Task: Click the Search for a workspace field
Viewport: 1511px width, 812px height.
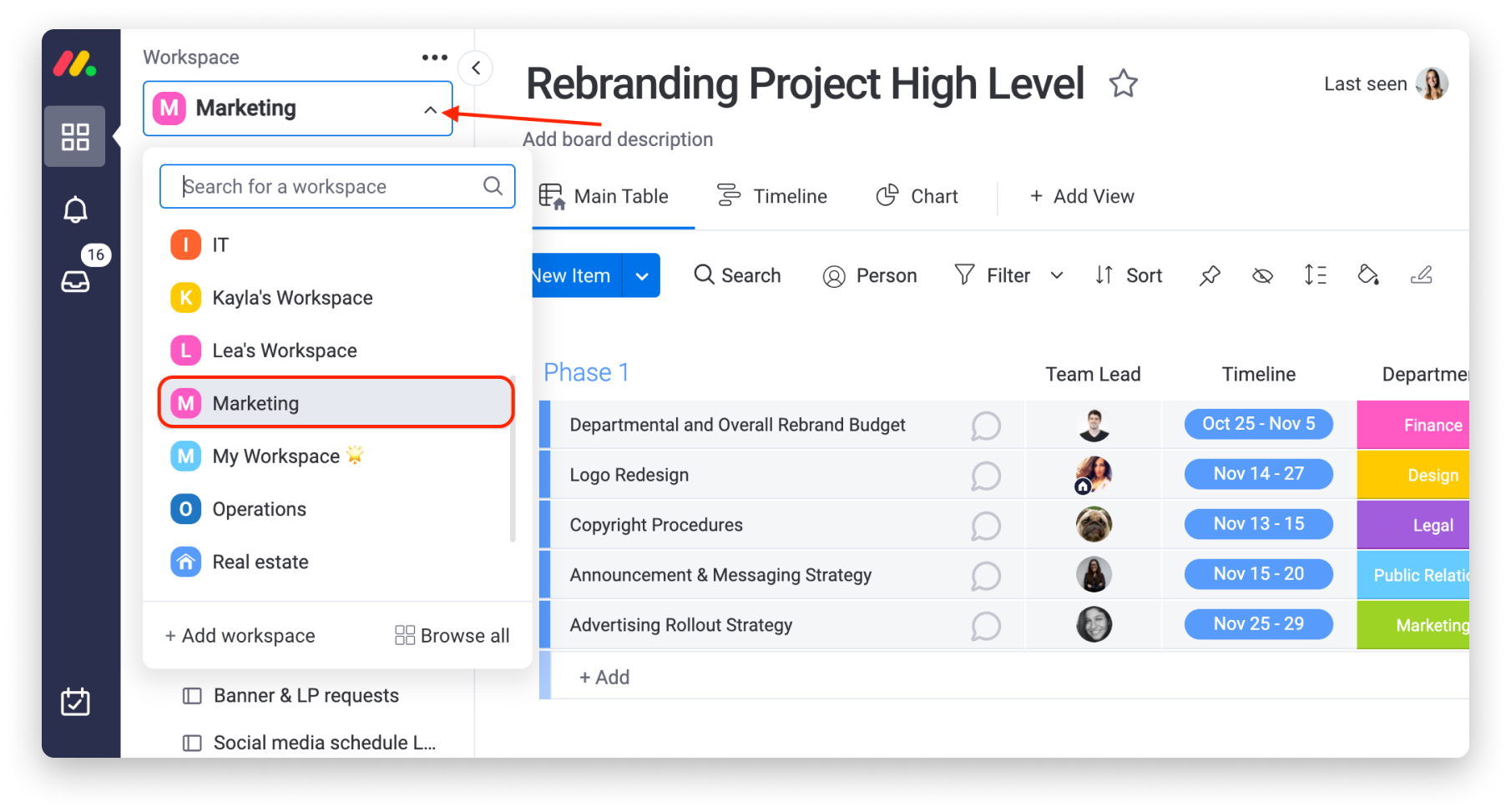Action: (336, 186)
